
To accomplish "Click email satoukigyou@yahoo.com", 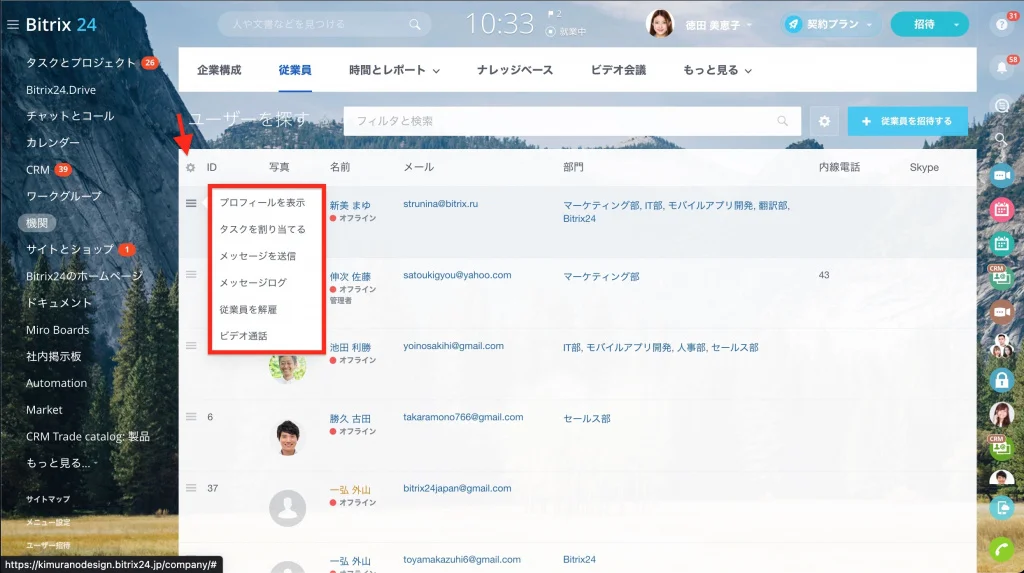I will (457, 275).
